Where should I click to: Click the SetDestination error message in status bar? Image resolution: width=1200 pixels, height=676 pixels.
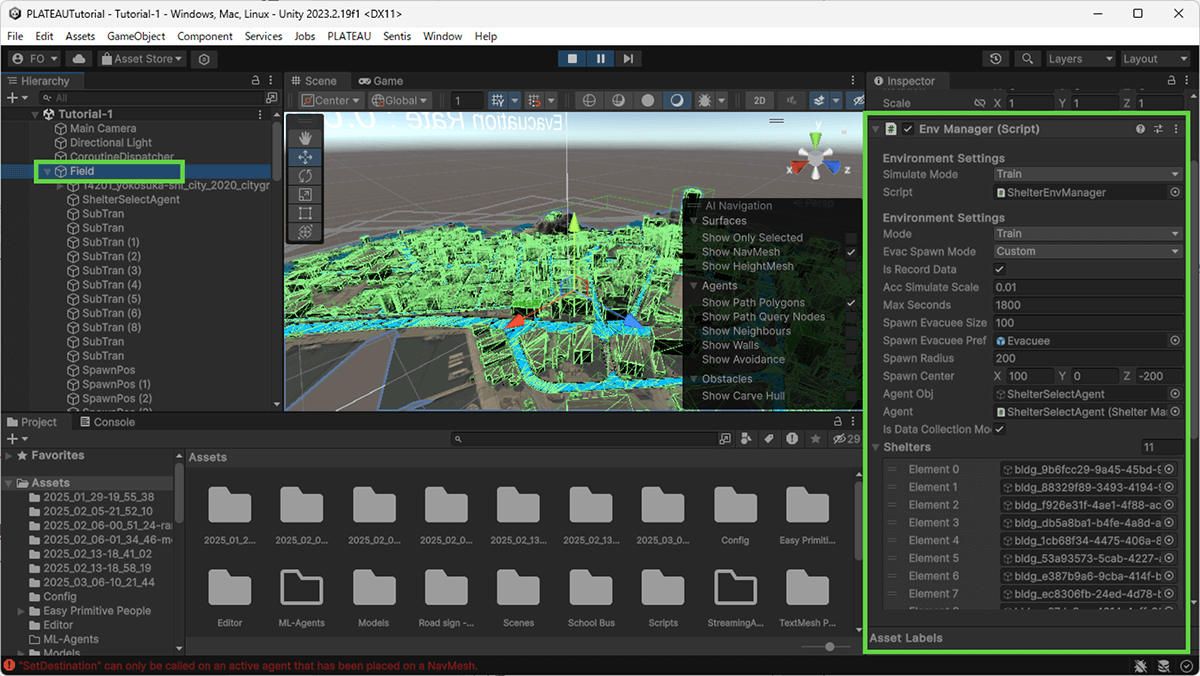point(247,666)
